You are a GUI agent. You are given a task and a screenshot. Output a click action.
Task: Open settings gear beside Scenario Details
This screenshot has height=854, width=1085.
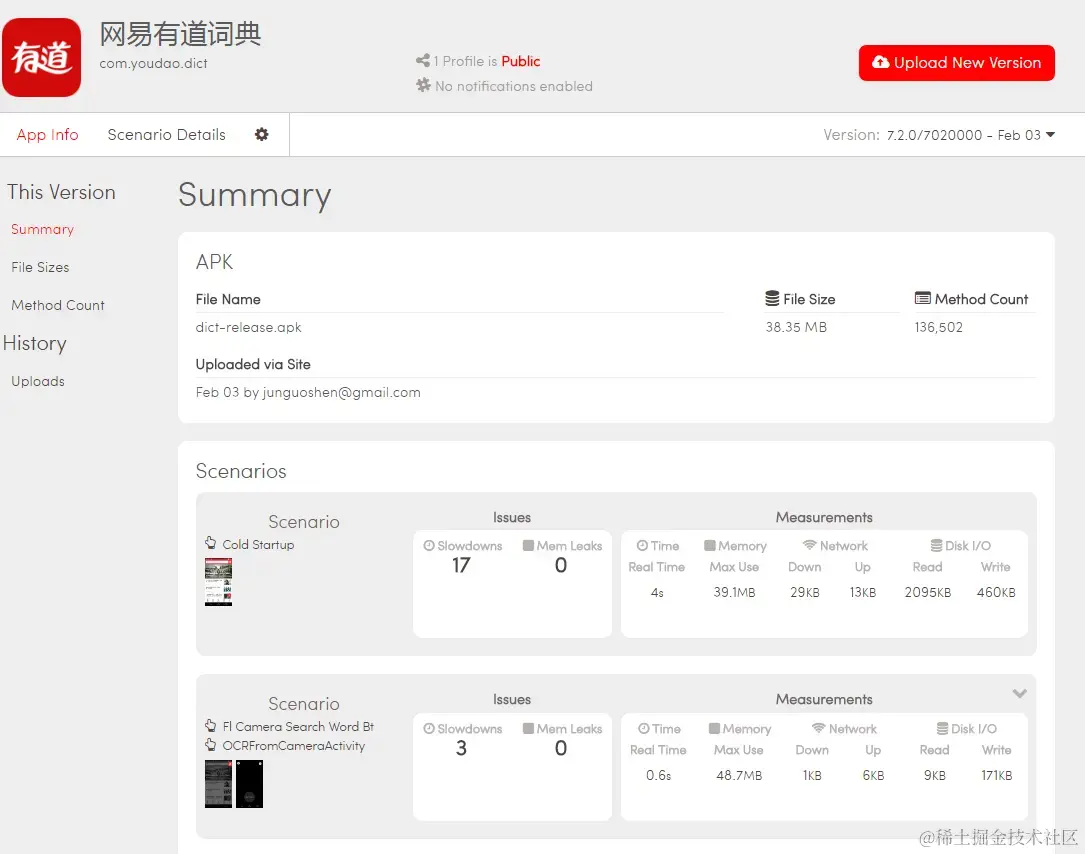point(262,134)
